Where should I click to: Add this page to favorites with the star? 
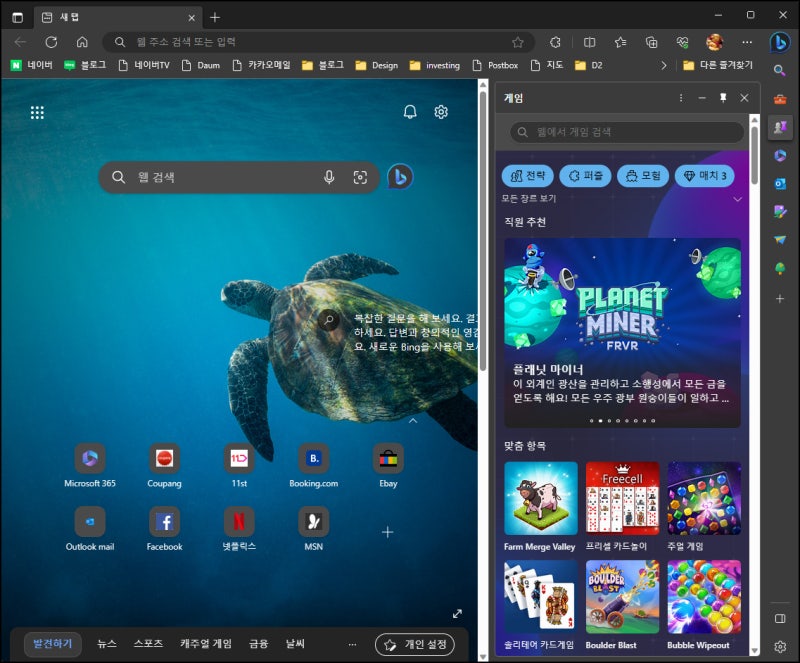tap(518, 42)
